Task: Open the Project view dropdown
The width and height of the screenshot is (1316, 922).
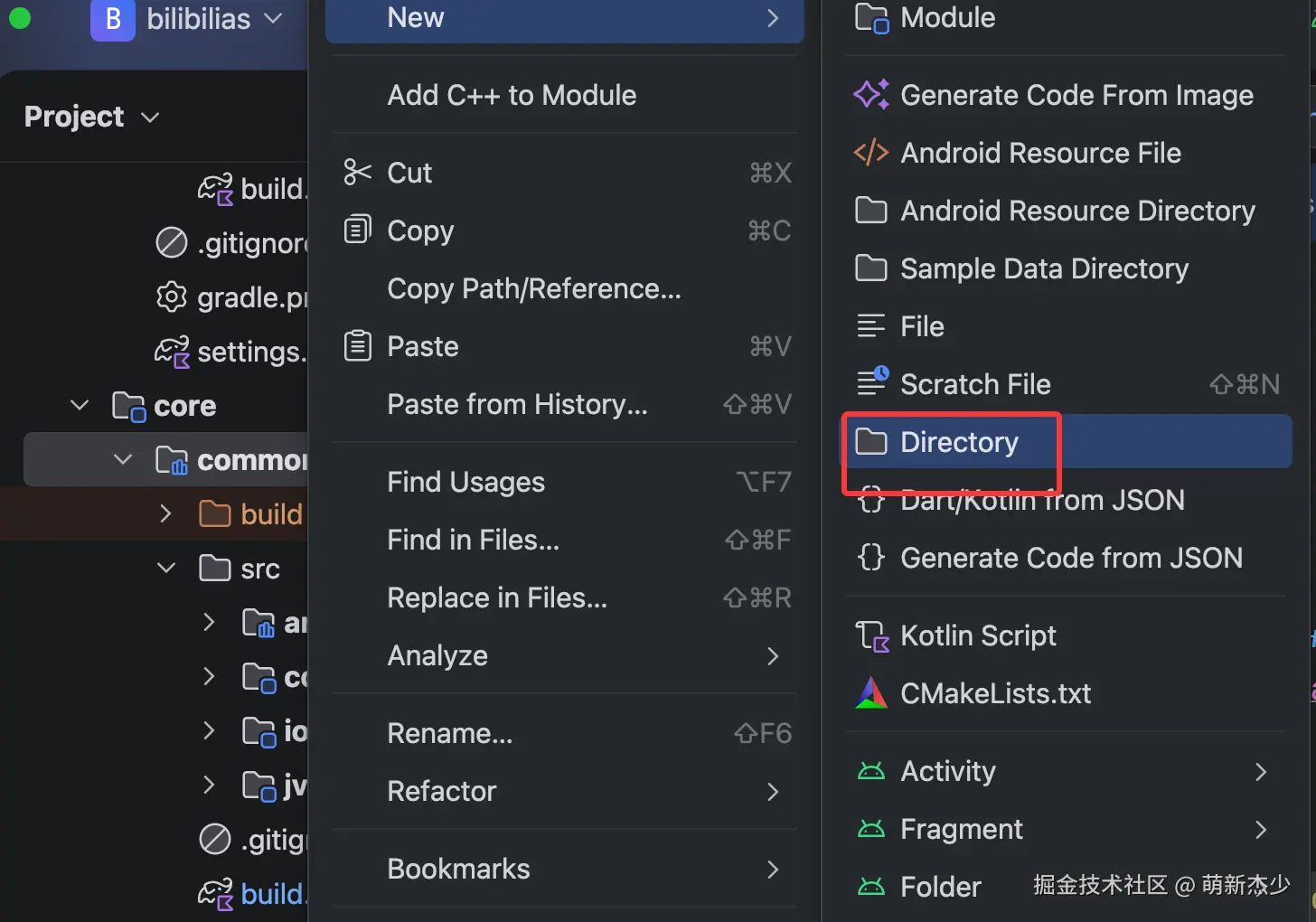Action: click(x=92, y=117)
